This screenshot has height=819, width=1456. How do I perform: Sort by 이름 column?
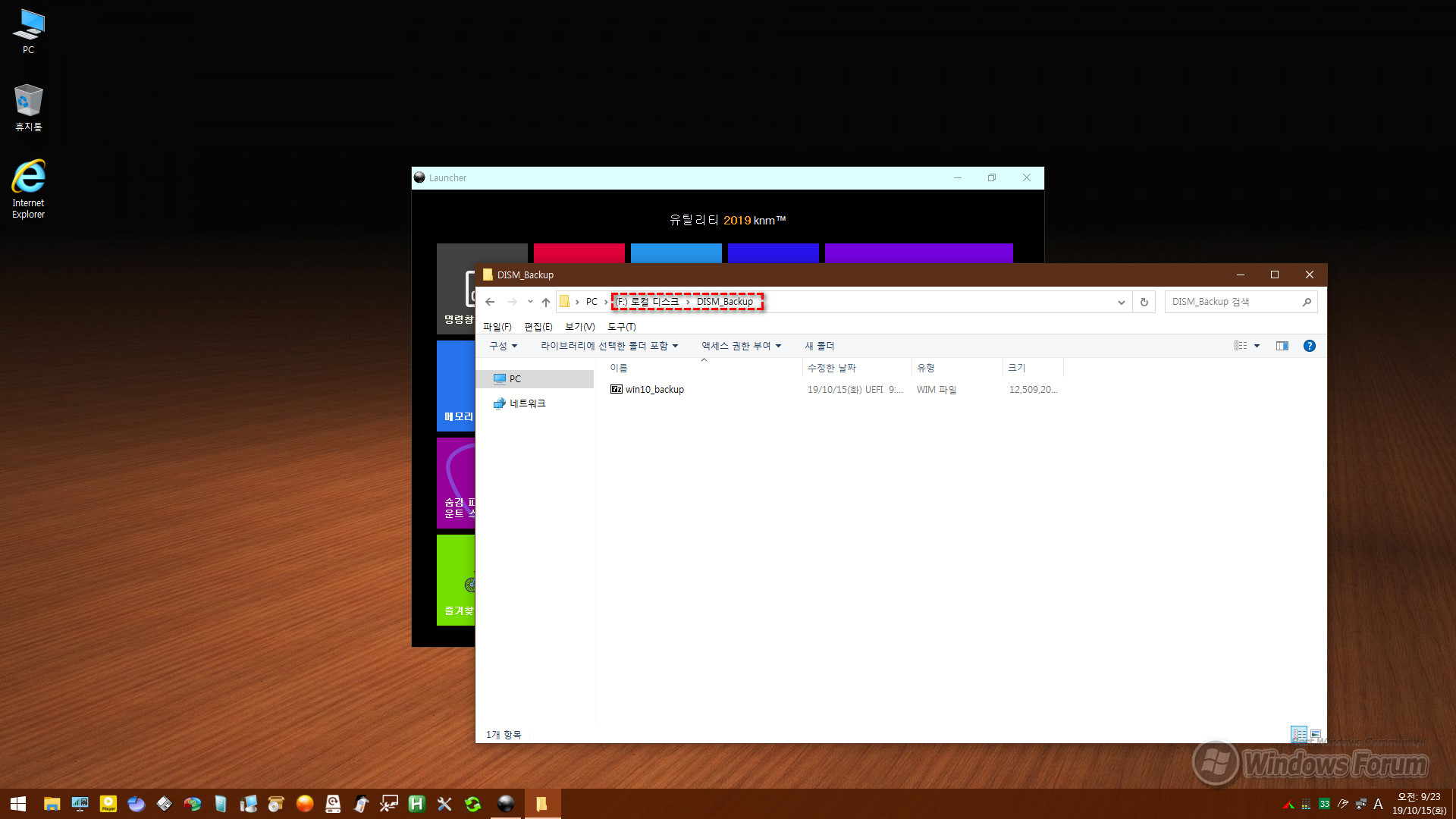704,368
